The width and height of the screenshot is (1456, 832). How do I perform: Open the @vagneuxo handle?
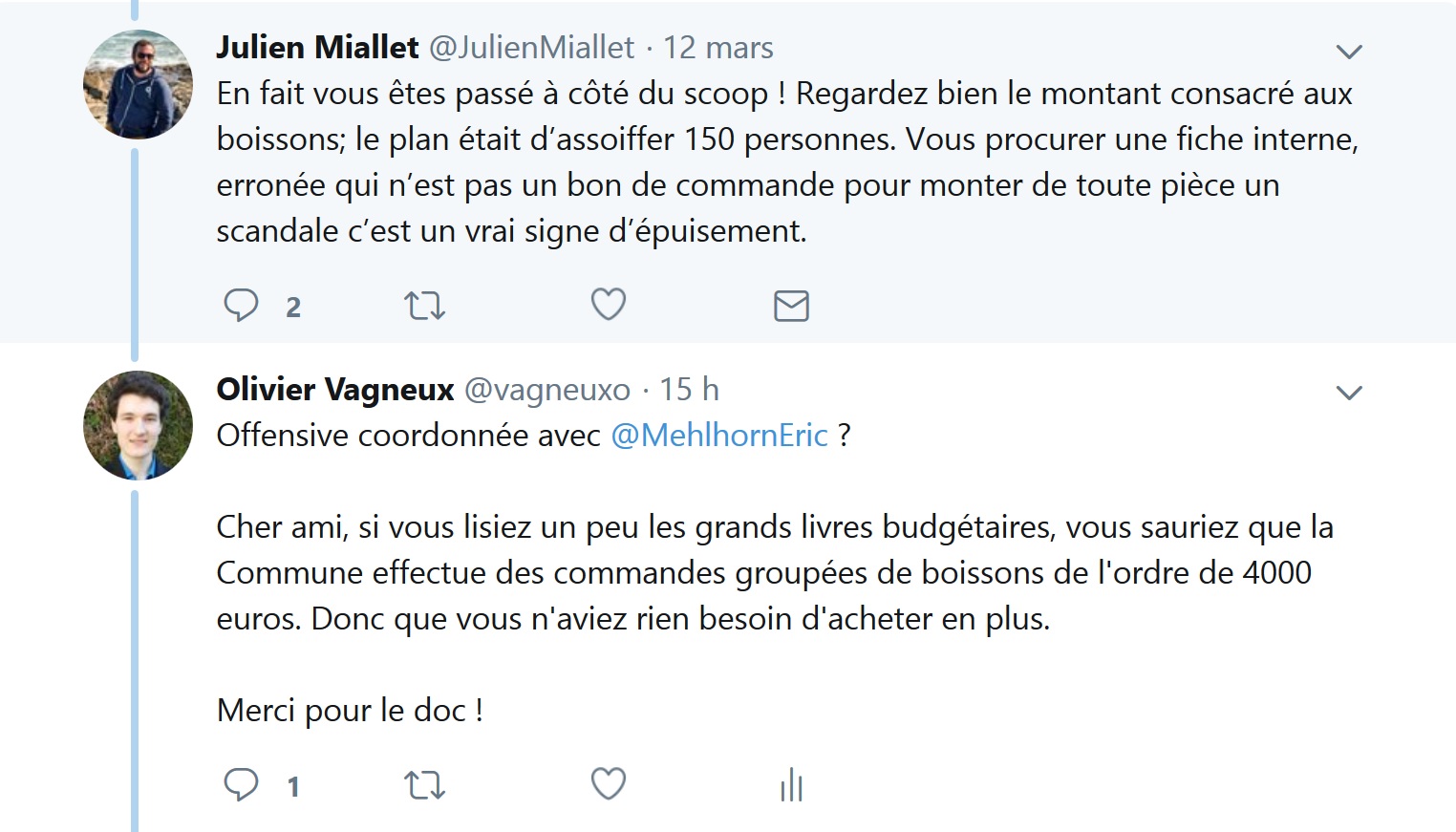pos(546,390)
